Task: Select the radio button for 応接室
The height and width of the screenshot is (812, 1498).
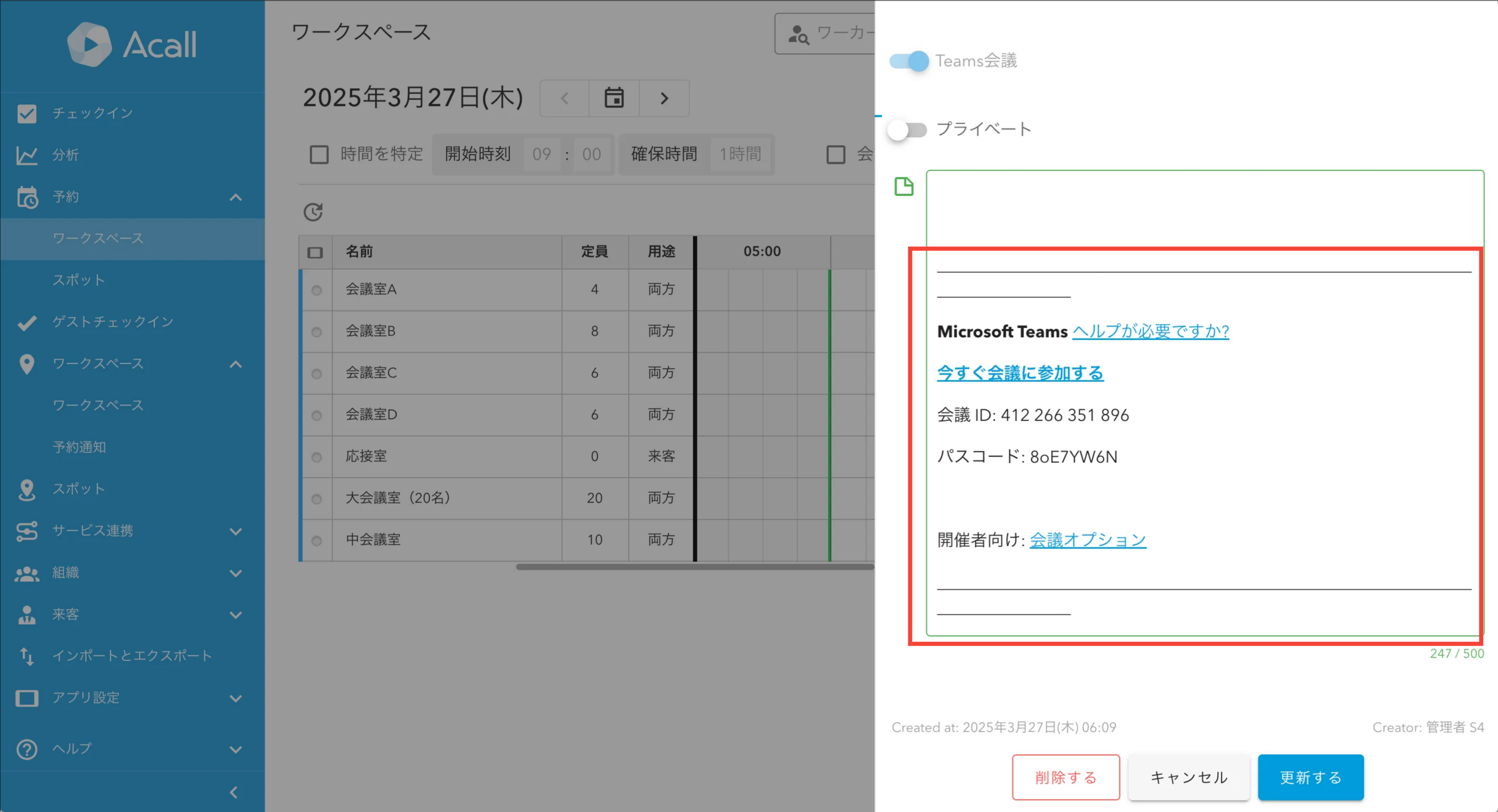Action: coord(316,458)
